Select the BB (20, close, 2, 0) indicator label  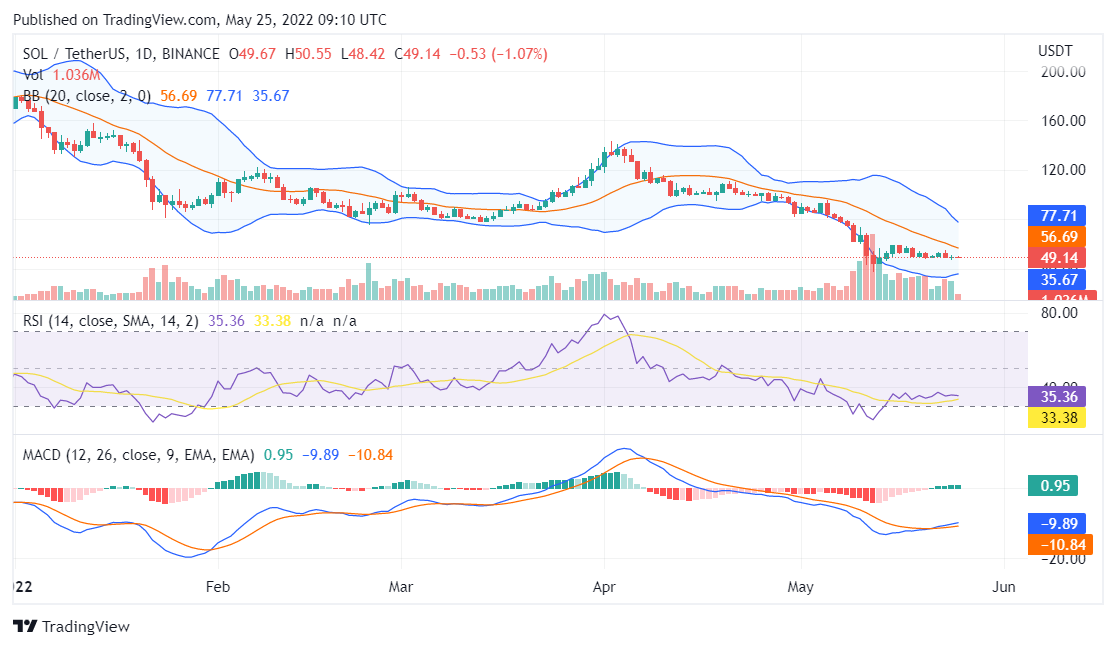[x=87, y=96]
